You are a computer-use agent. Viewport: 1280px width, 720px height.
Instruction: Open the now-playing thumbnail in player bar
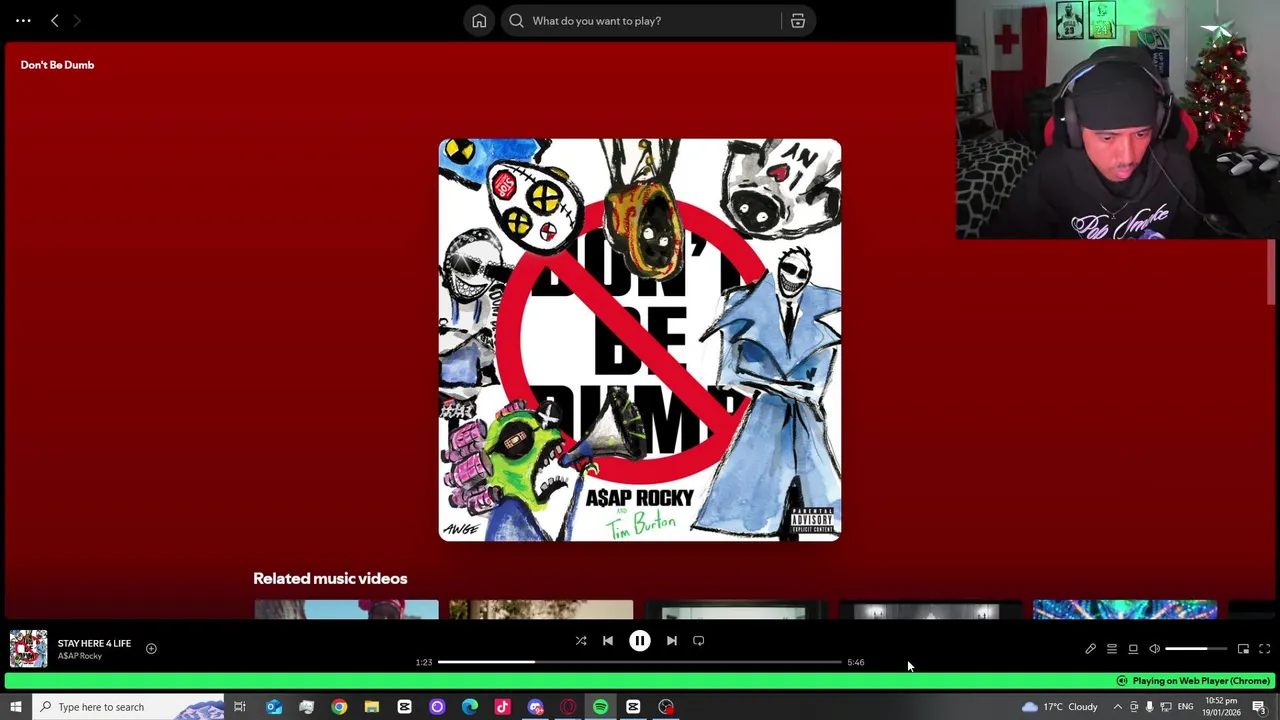(x=28, y=649)
